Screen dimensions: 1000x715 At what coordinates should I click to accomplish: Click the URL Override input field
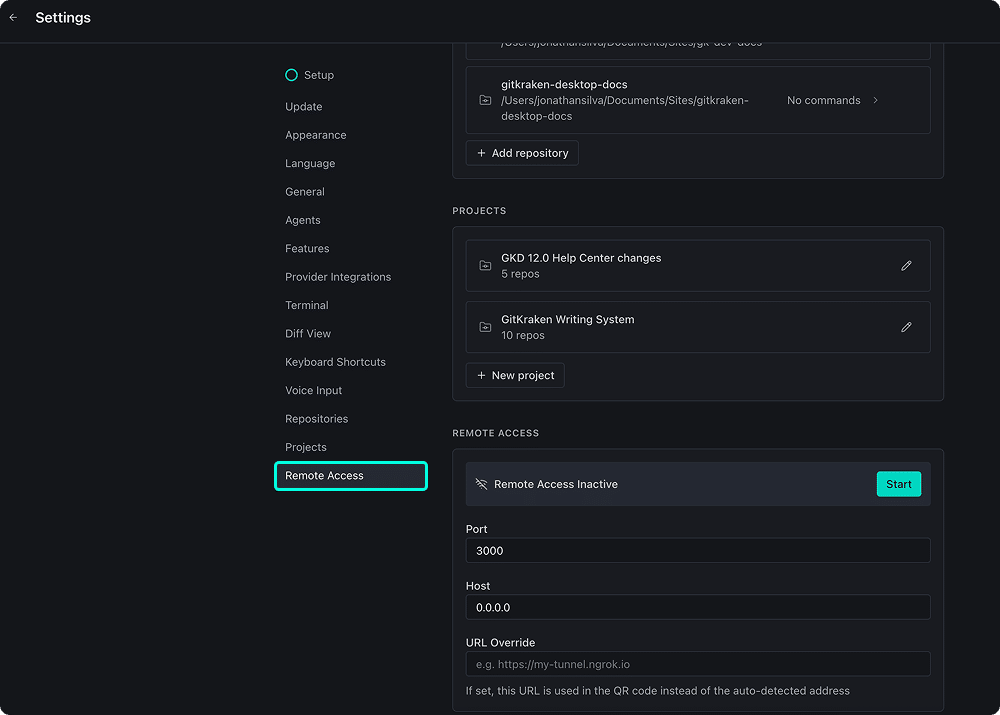pyautogui.click(x=698, y=664)
